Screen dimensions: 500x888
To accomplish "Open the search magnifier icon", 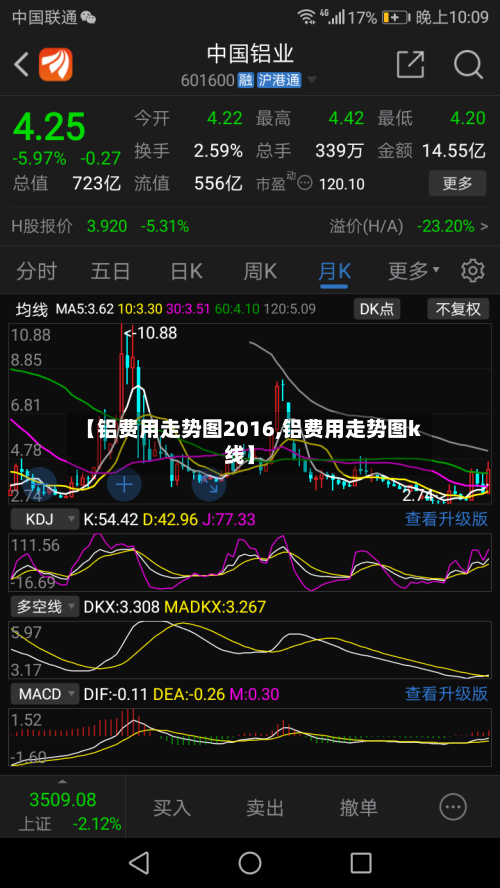I will pyautogui.click(x=468, y=65).
